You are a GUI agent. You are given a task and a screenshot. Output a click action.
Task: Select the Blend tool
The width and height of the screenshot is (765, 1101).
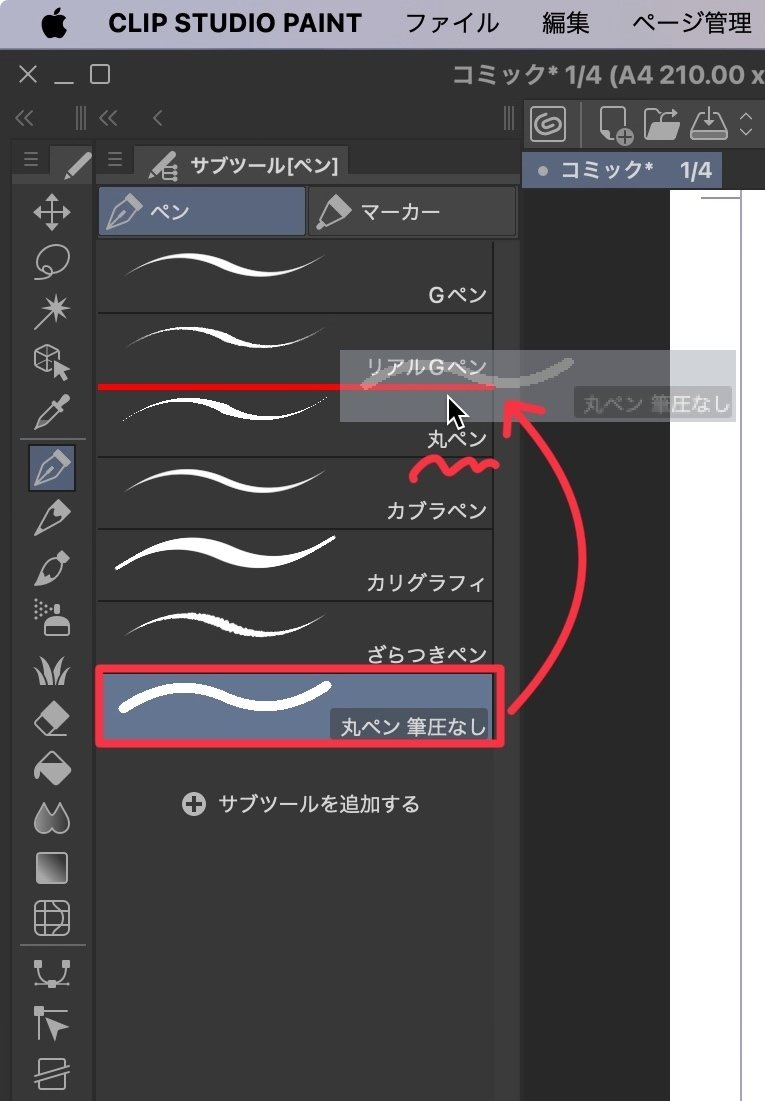coord(52,818)
